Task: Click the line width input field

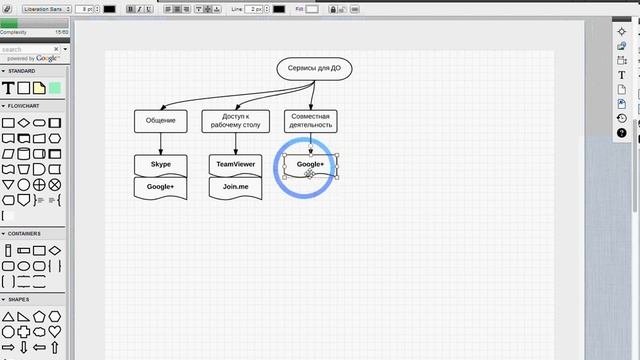Action: [x=254, y=9]
